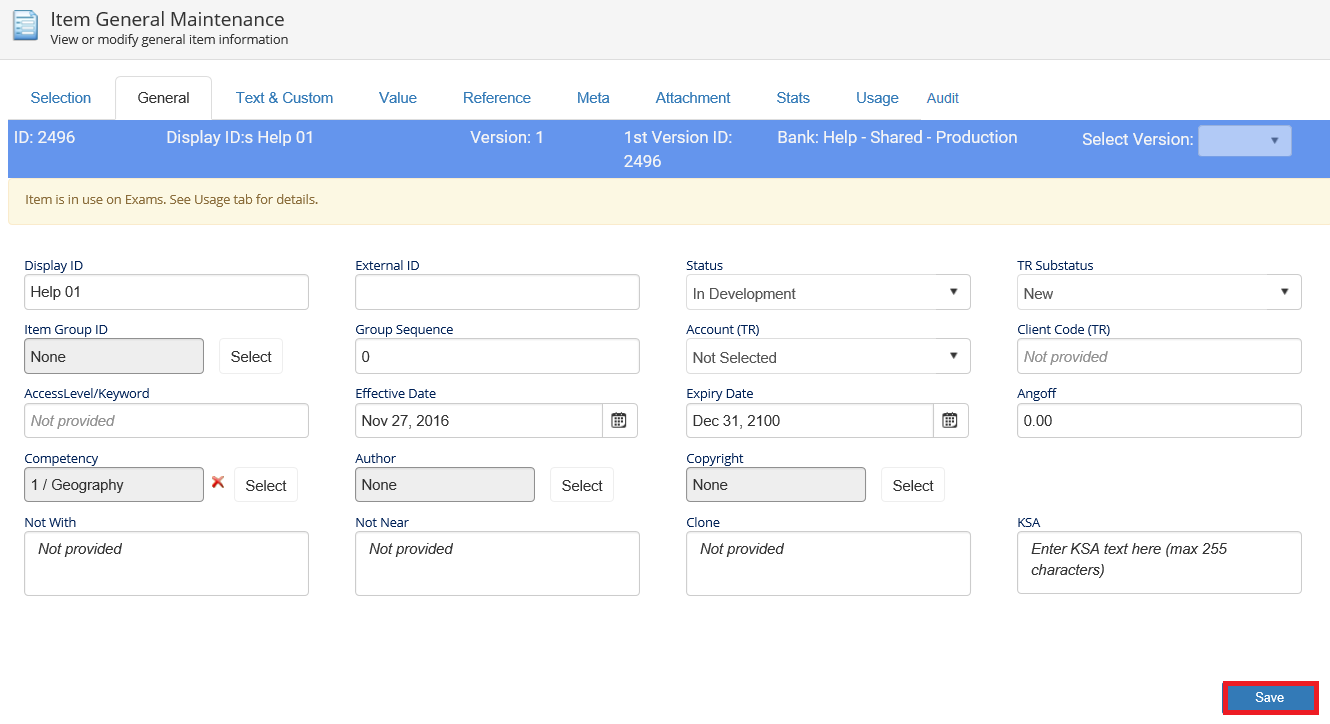Expand the Status dropdown
The width and height of the screenshot is (1330, 724).
pyautogui.click(x=828, y=293)
